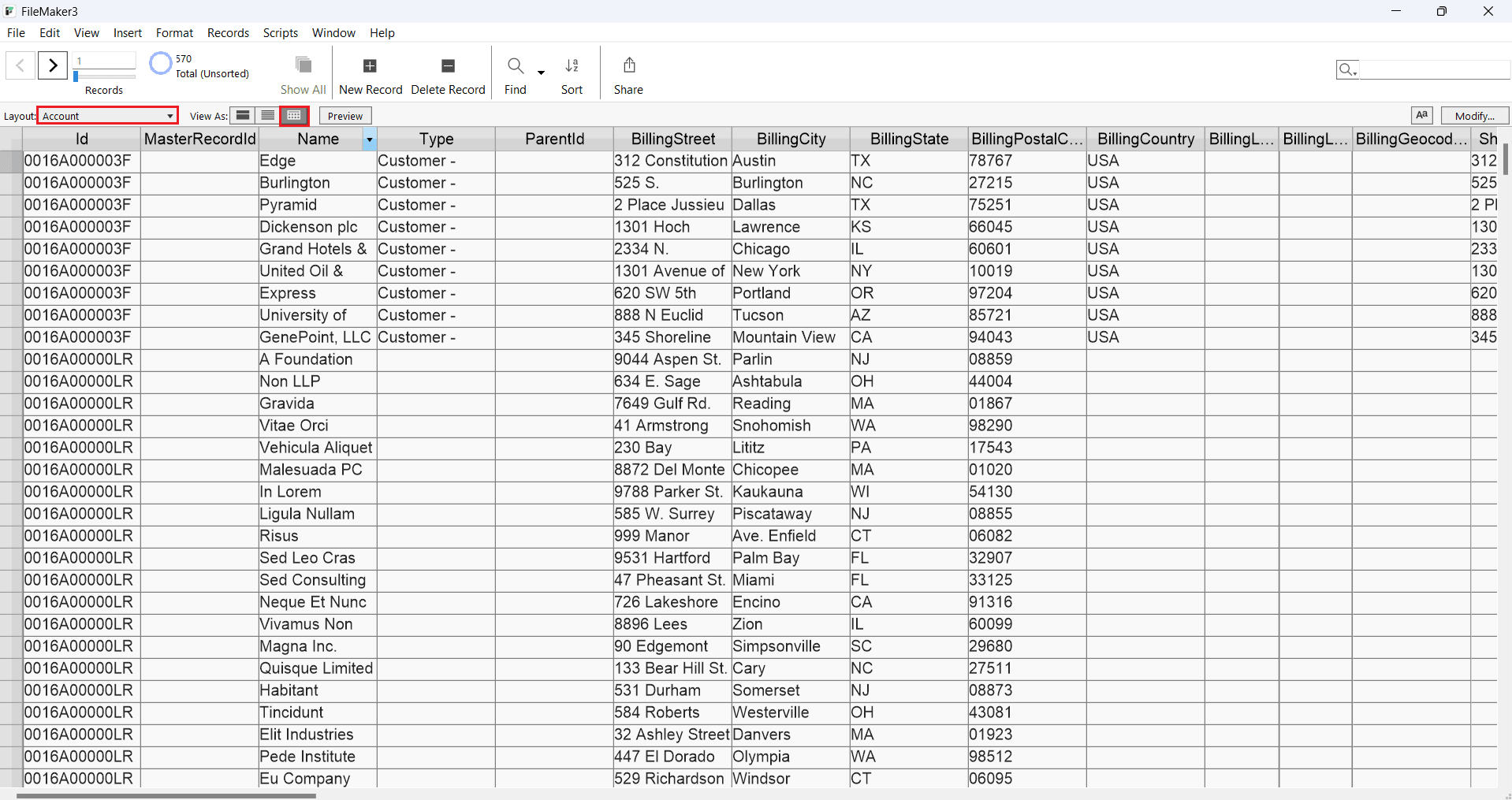Image resolution: width=1512 pixels, height=800 pixels.
Task: Create a New Record
Action: point(371,73)
